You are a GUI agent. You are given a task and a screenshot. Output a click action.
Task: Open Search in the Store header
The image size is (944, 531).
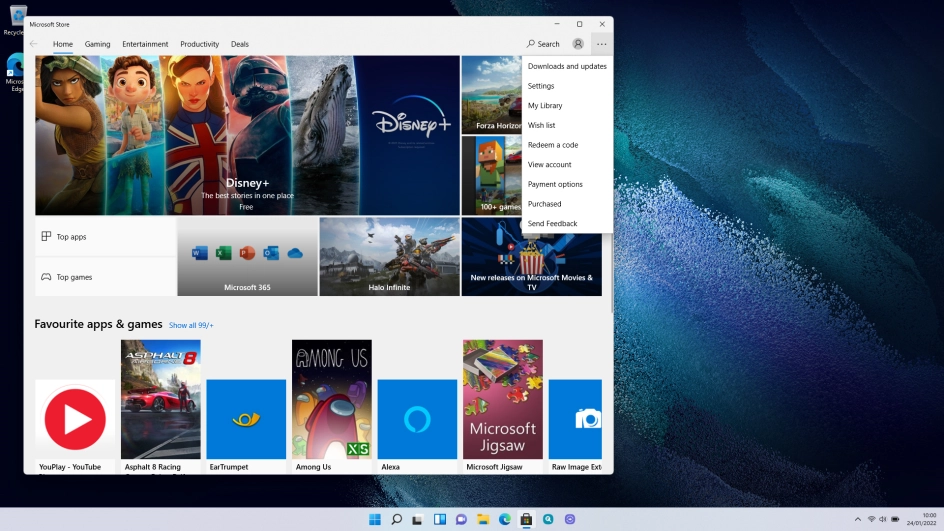(x=544, y=44)
